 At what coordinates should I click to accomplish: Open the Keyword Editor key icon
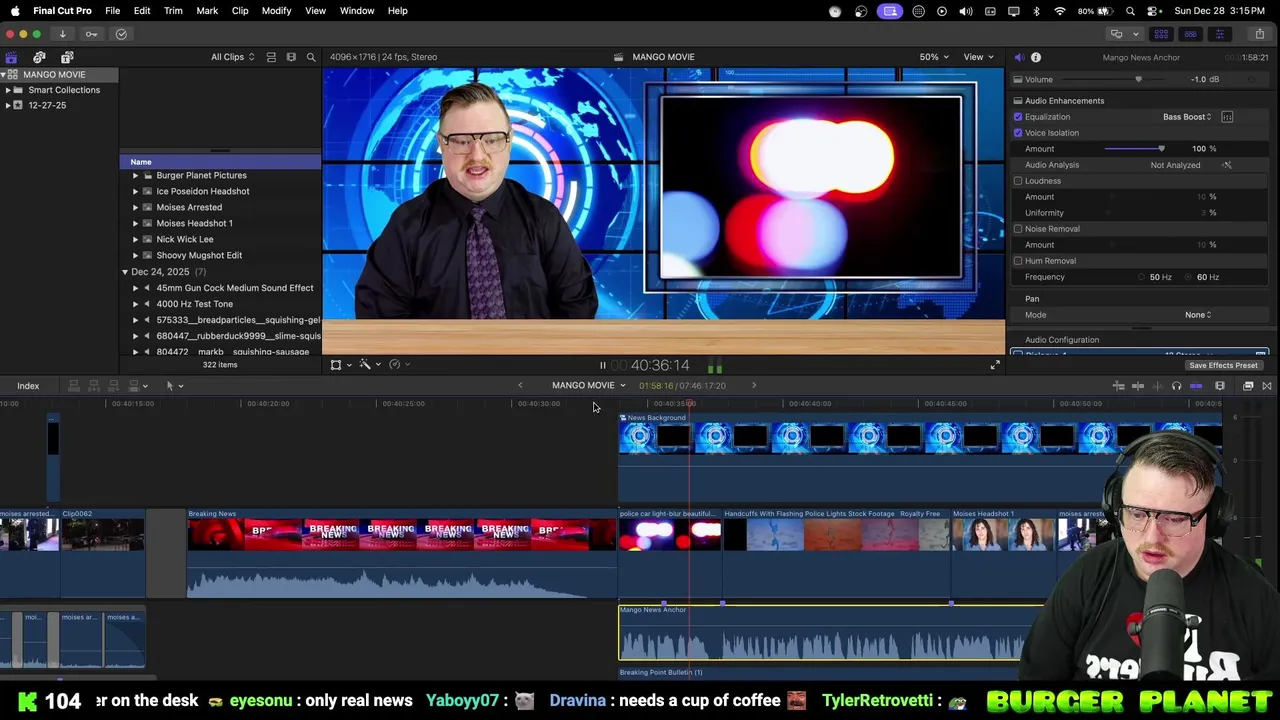(91, 34)
